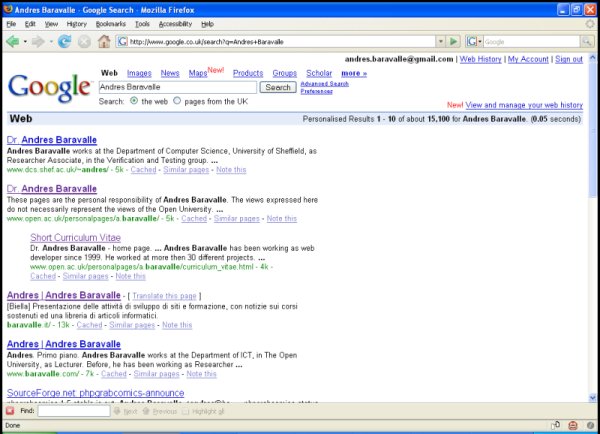Click the red face status bar icon
Screen dimensions: 600x434
(573, 425)
